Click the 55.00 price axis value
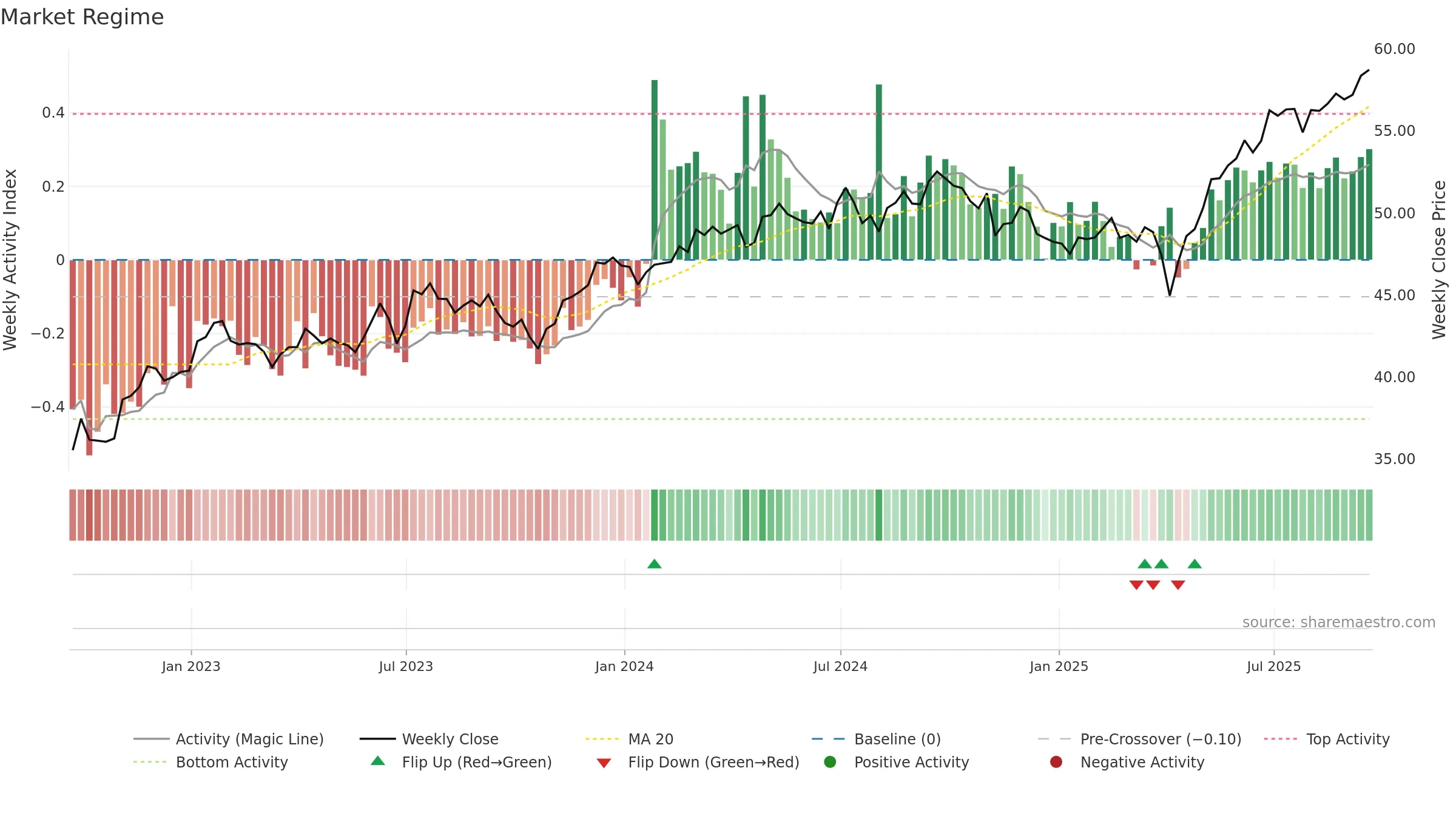The height and width of the screenshot is (819, 1456). [x=1395, y=131]
